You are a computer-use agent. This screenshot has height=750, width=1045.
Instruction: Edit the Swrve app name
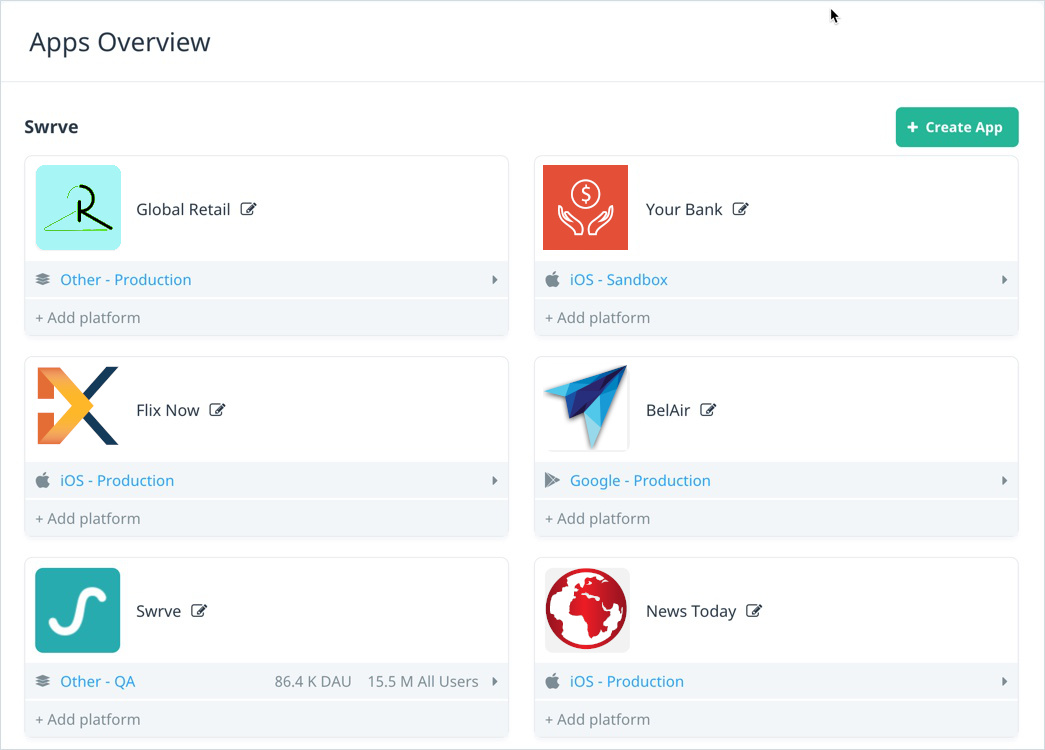click(199, 610)
